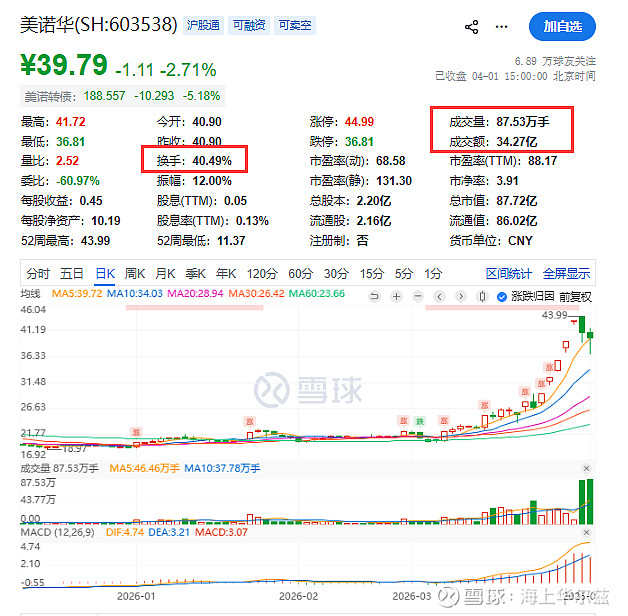
Task: Click the green 跌 marker on the chart
Action: [x=420, y=421]
